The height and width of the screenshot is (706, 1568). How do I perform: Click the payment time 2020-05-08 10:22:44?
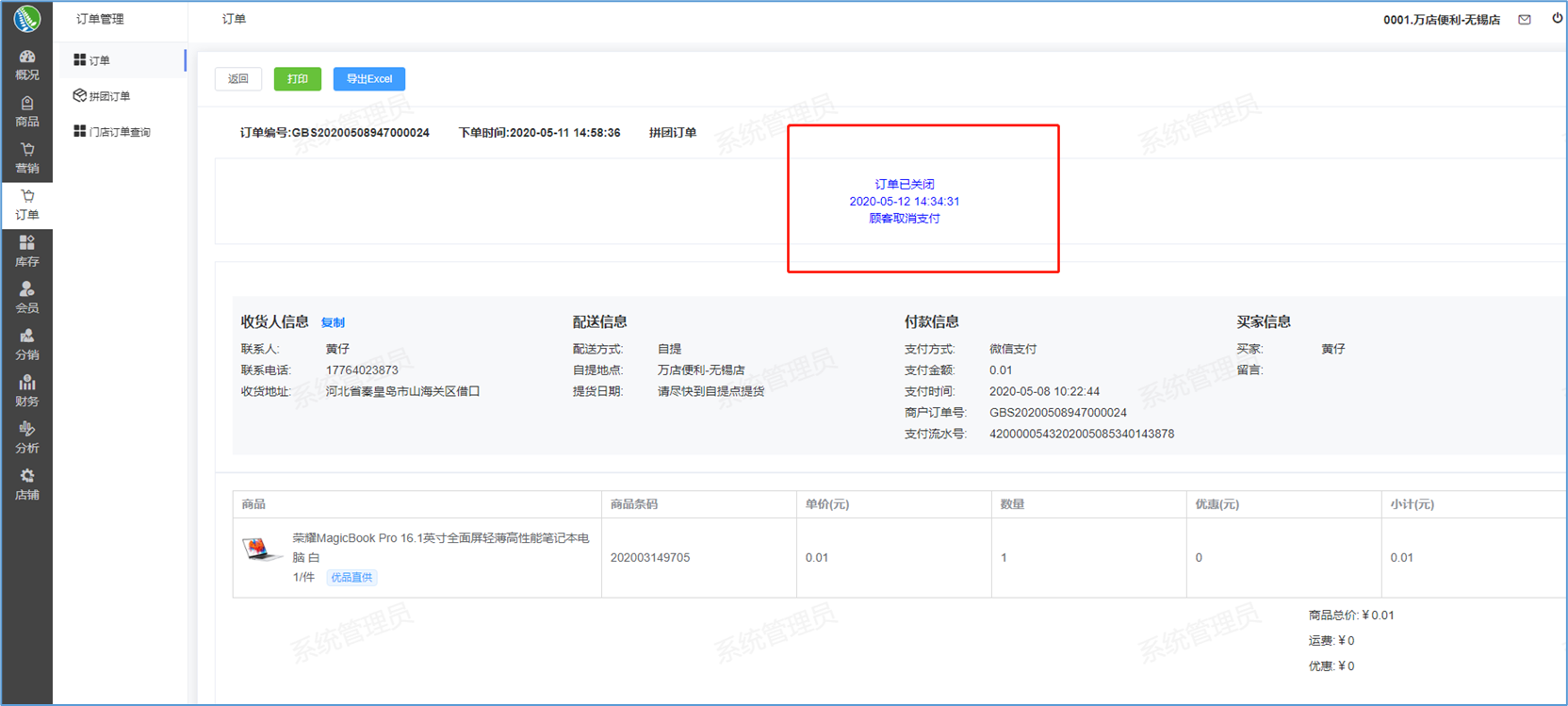coord(1044,391)
